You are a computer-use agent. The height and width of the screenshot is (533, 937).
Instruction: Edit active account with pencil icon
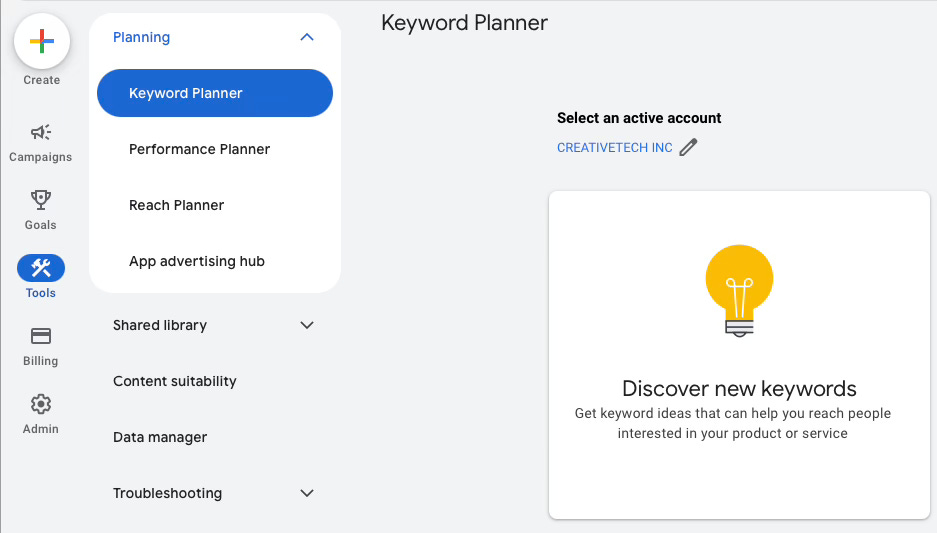(688, 147)
